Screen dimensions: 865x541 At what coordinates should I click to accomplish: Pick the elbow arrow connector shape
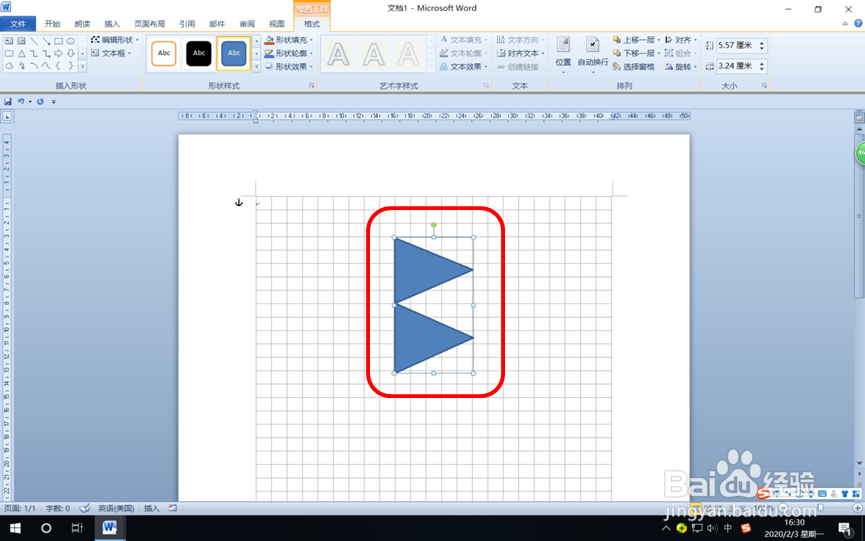pyautogui.click(x=46, y=53)
